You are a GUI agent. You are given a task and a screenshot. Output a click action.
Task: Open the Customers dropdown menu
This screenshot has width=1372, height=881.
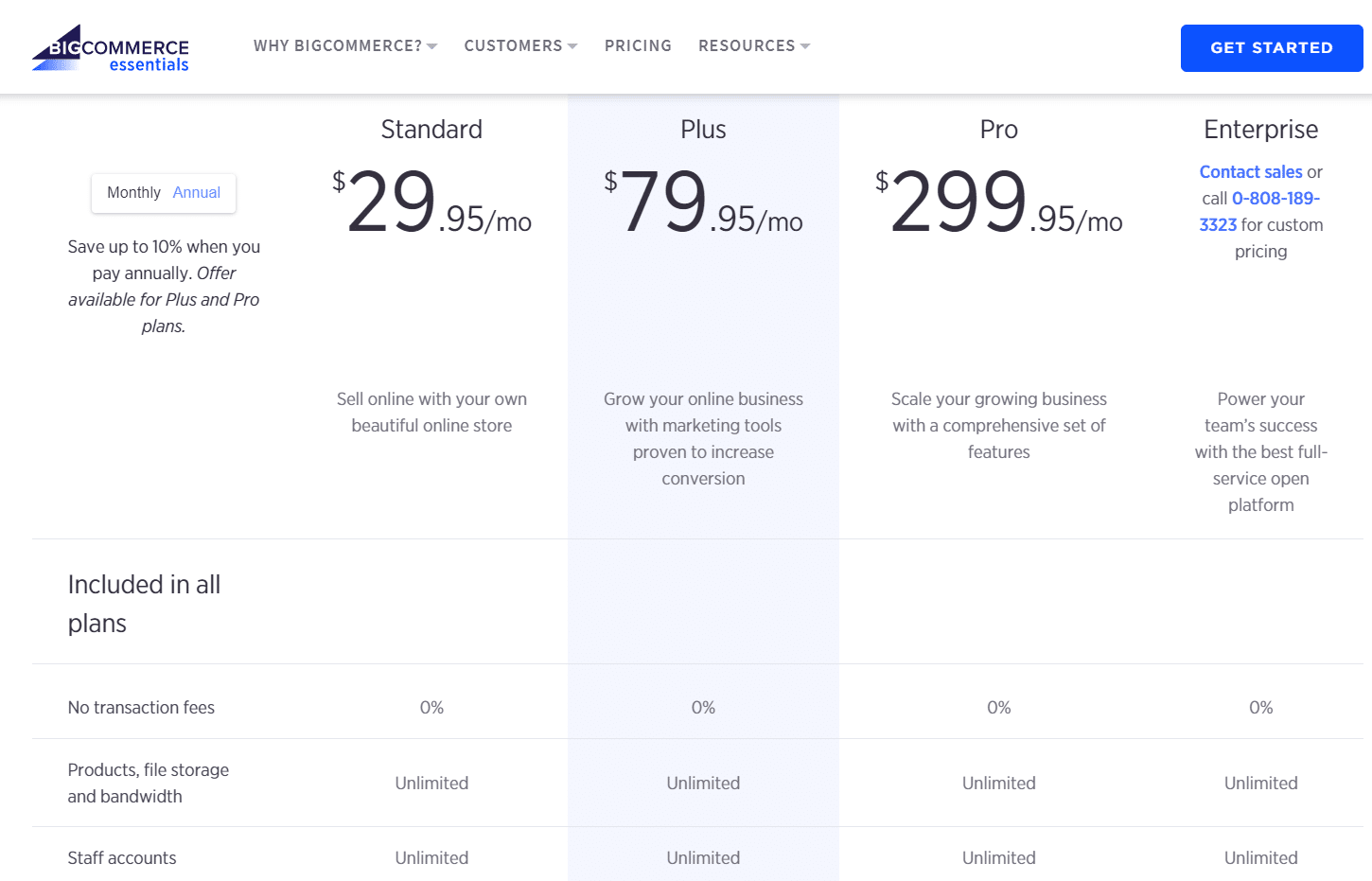click(x=519, y=45)
